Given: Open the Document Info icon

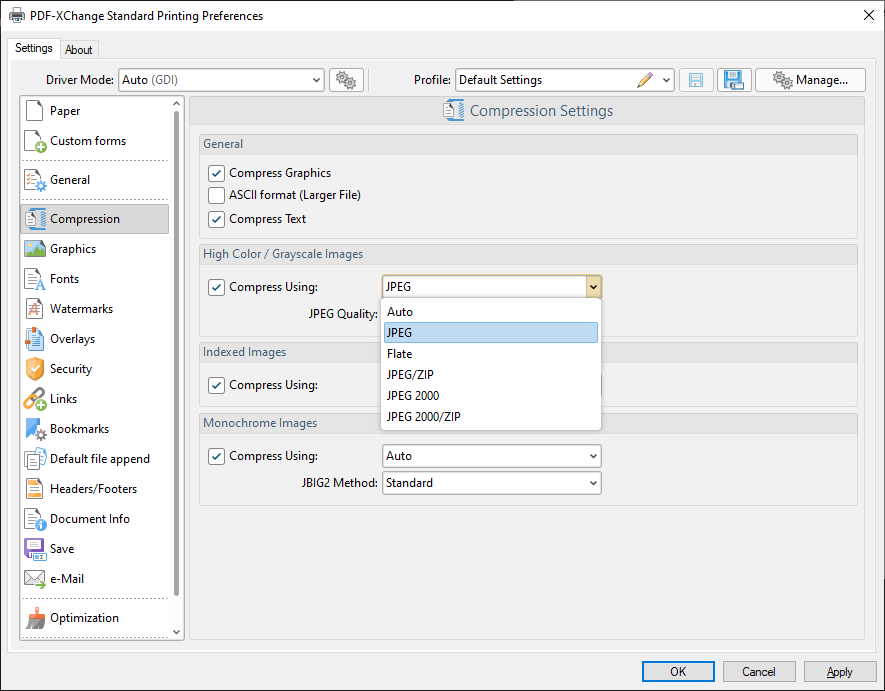Looking at the screenshot, I should tap(35, 519).
